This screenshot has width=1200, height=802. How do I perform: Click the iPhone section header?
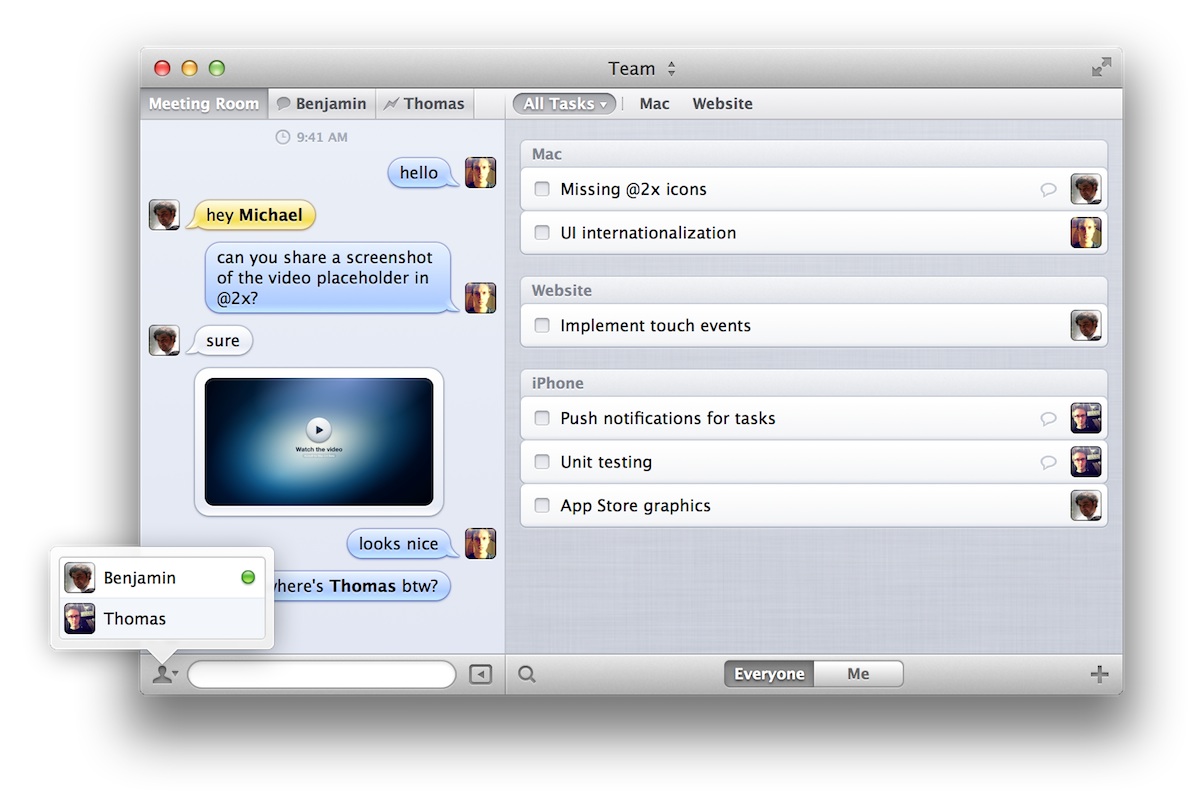[814, 383]
